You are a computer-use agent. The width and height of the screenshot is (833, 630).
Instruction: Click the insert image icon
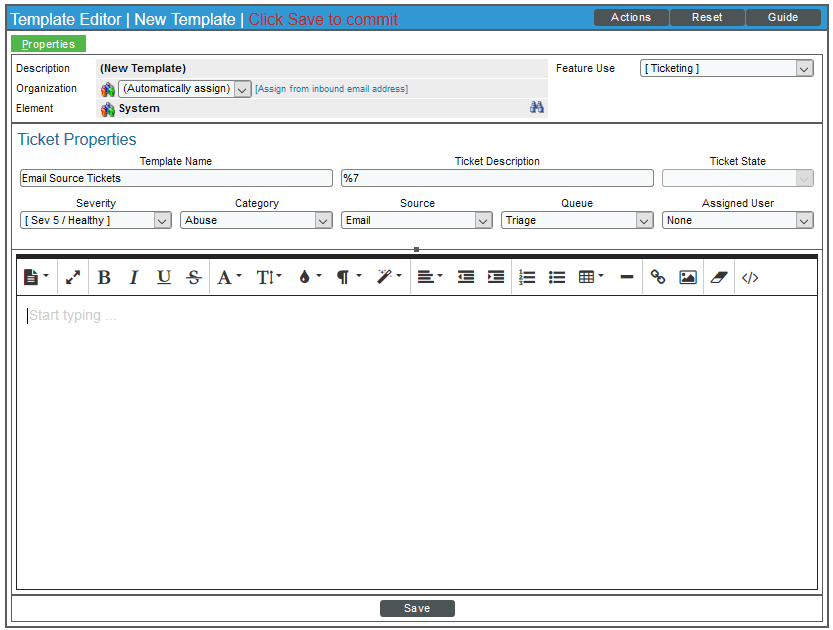click(x=688, y=278)
